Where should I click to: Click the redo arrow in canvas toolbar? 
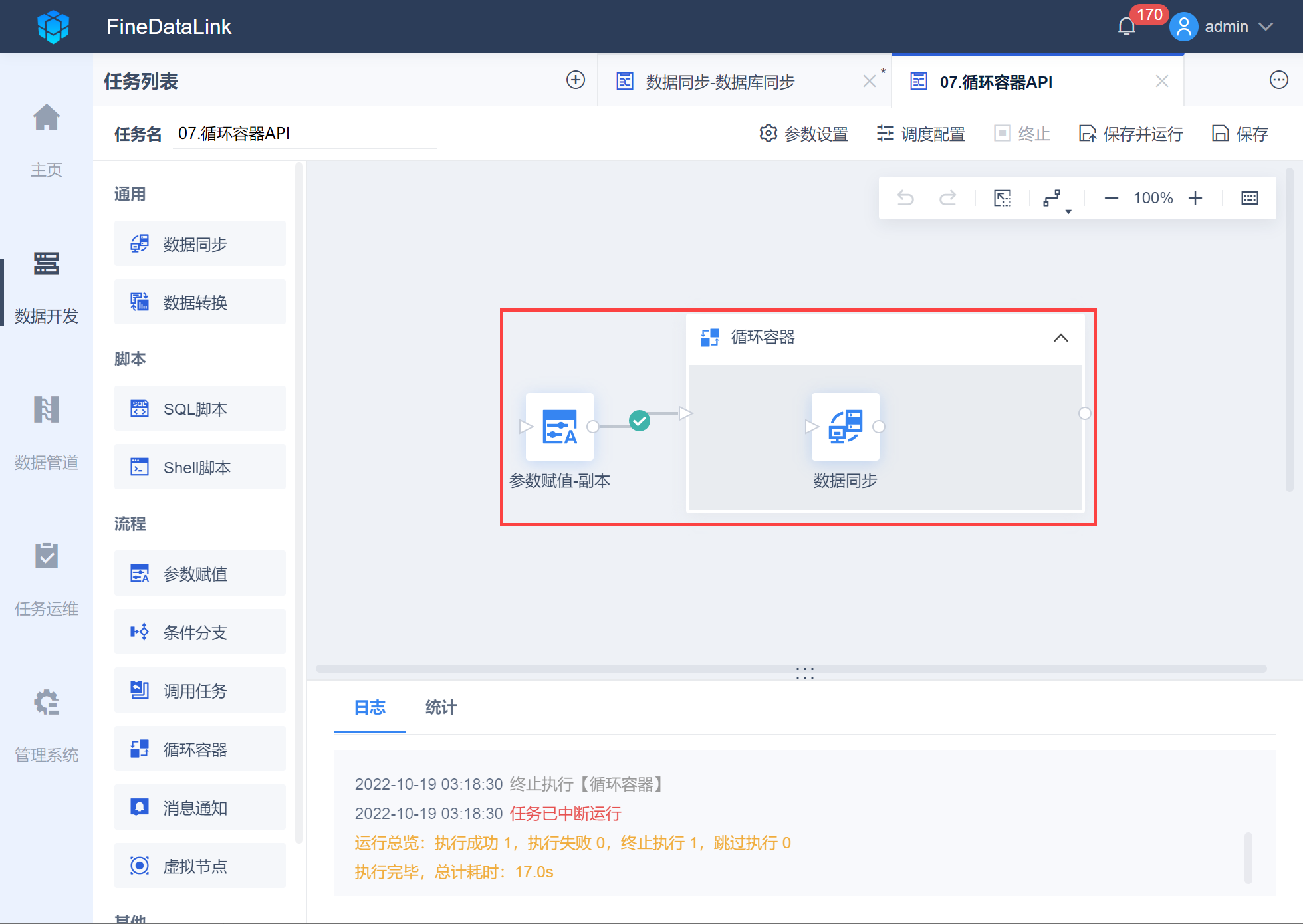pos(947,198)
